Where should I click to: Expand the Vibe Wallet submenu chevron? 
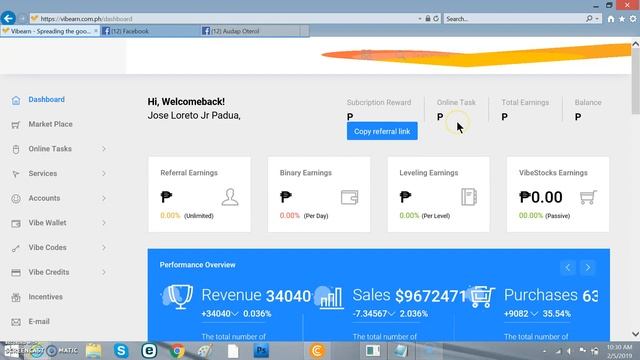104,223
